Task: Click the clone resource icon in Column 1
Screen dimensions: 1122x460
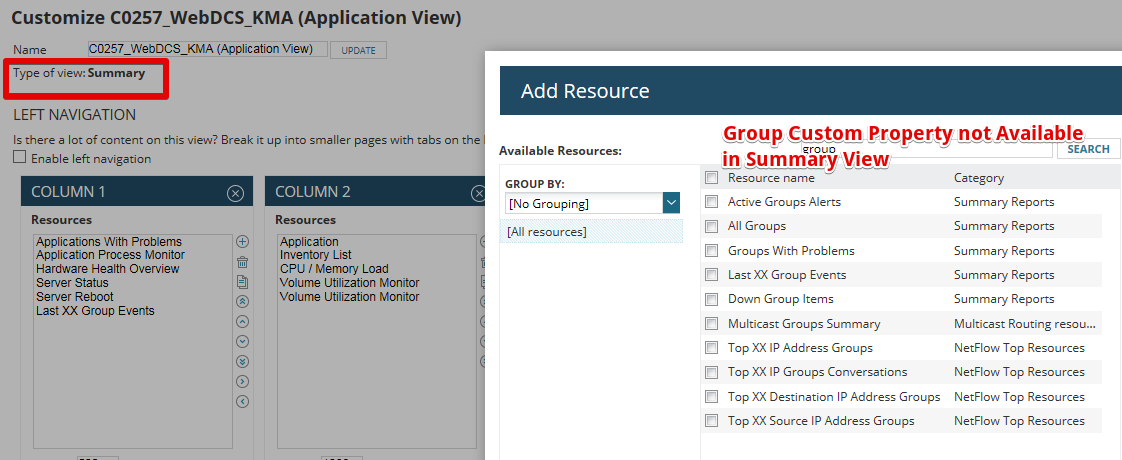Action: pyautogui.click(x=242, y=282)
